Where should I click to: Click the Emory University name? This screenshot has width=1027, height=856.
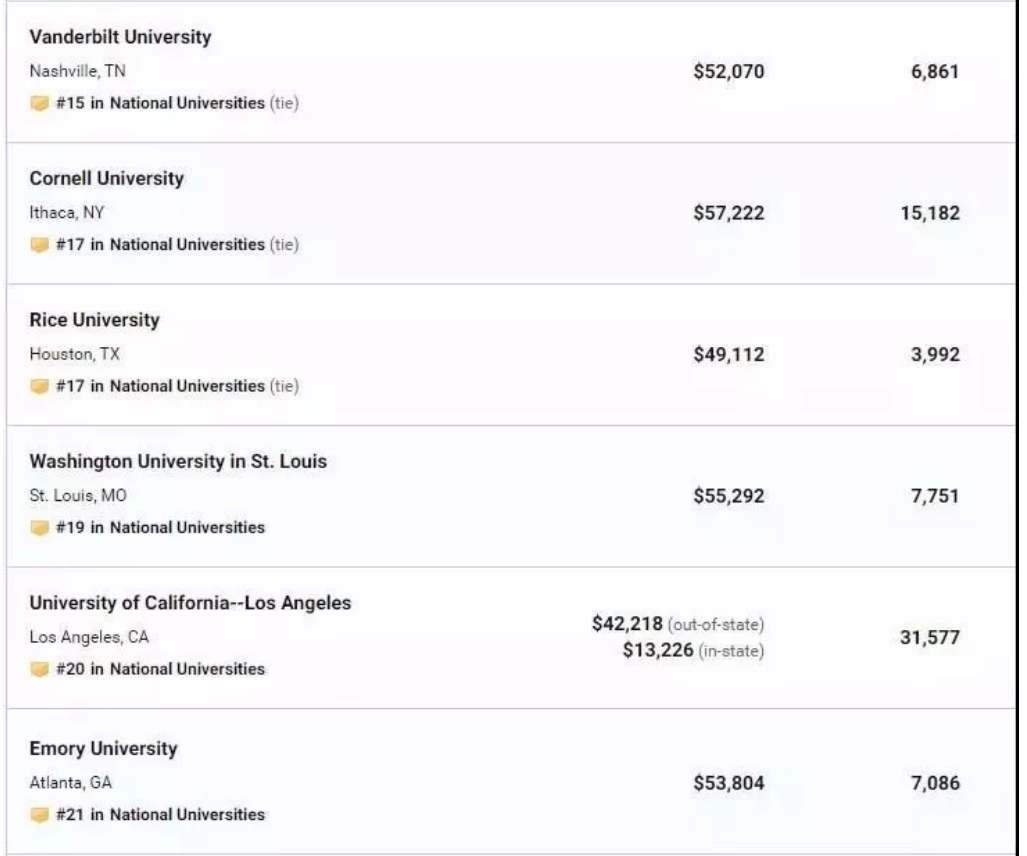tap(103, 749)
